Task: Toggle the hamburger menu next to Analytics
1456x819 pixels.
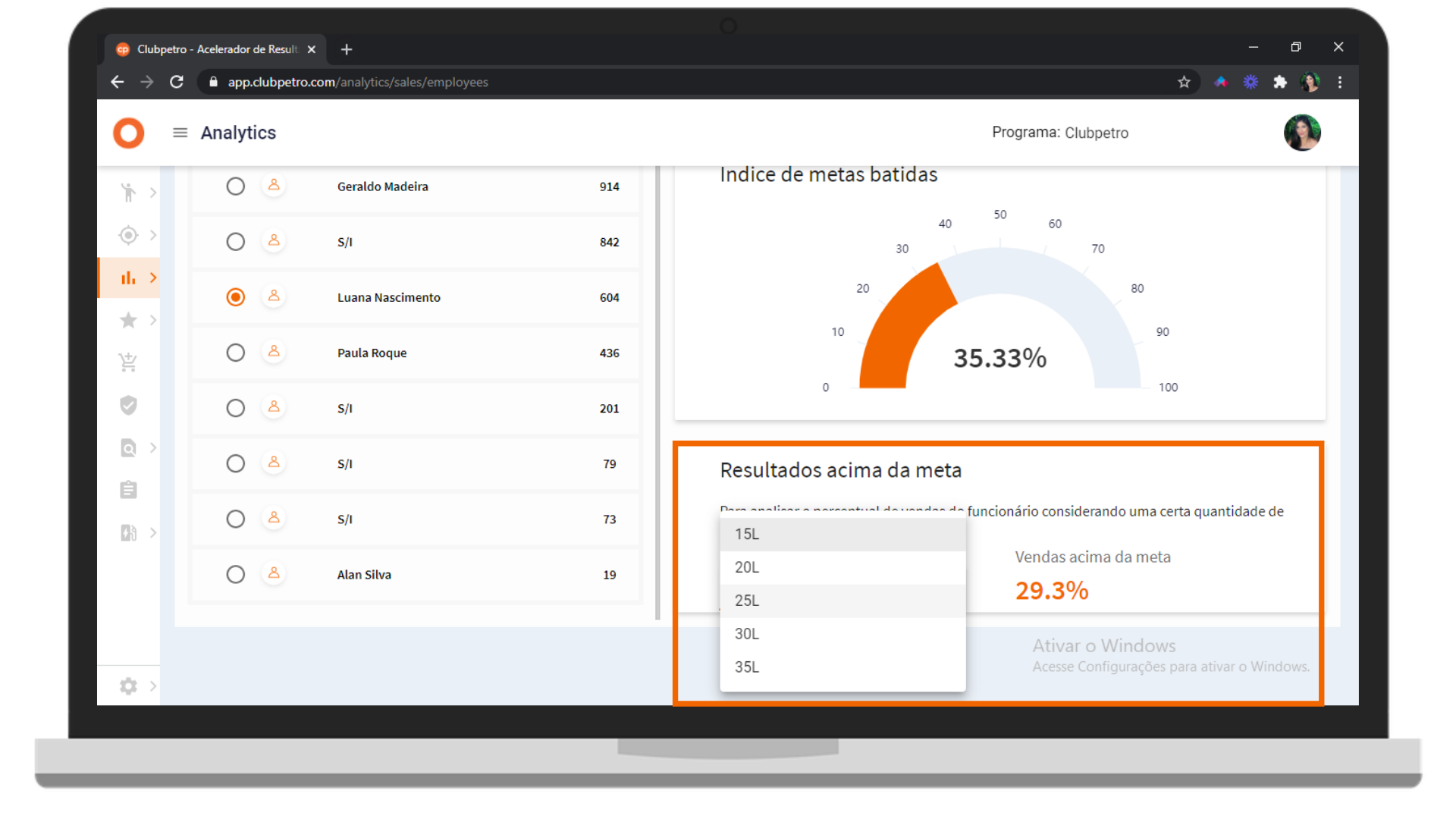Action: [x=180, y=133]
